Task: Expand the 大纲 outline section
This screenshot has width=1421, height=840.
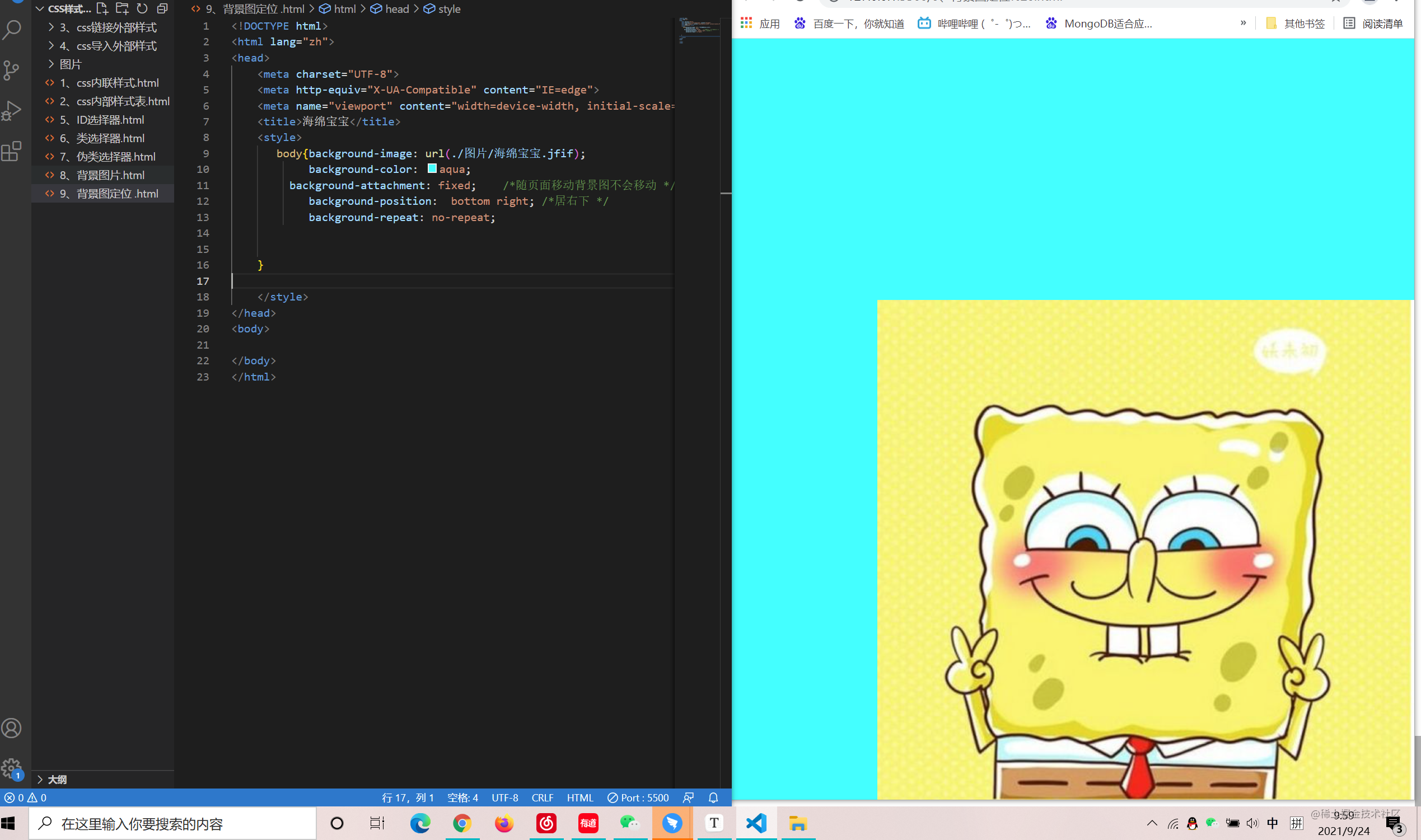Action: pos(102,780)
